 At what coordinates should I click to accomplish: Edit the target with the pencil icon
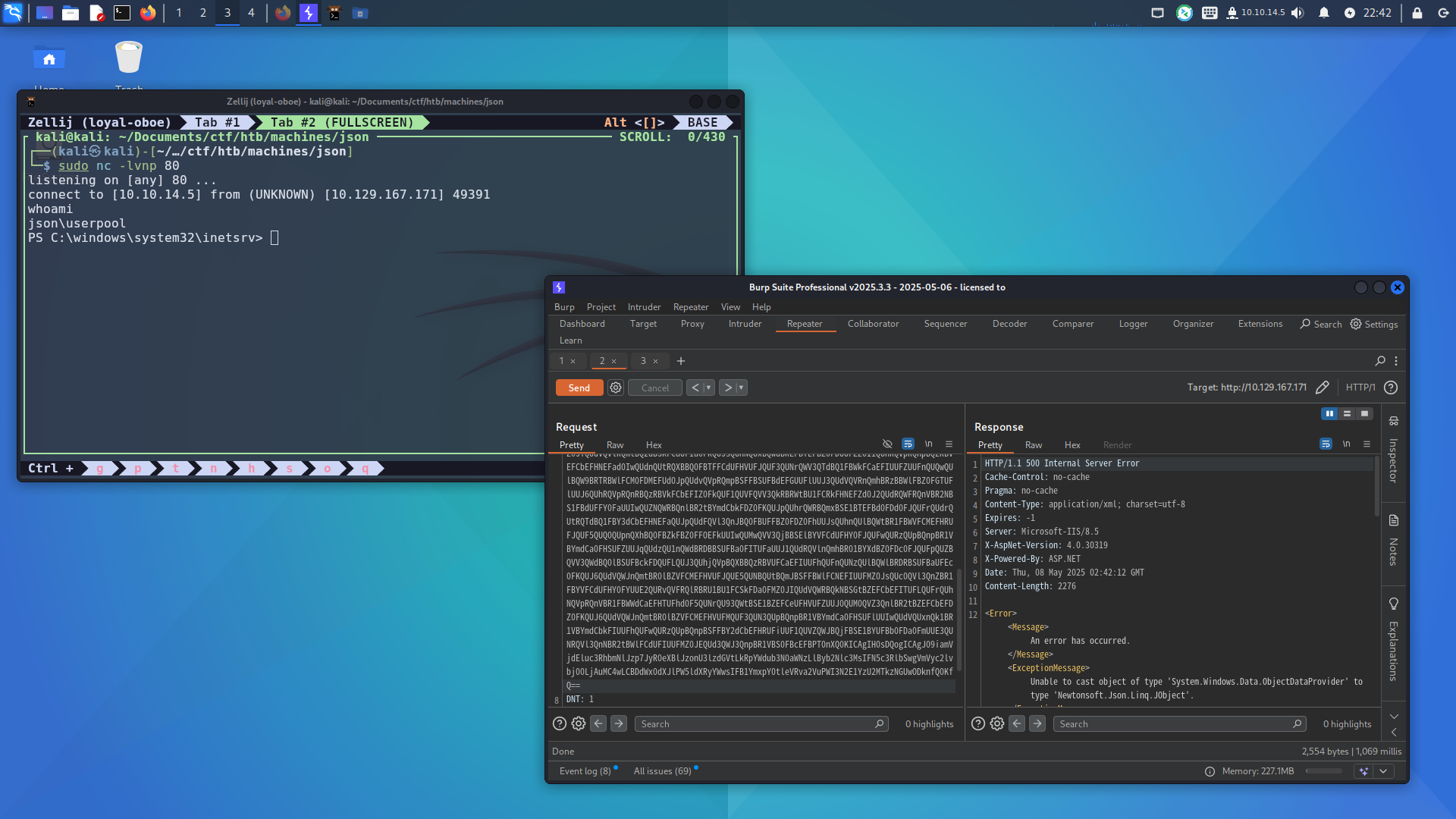(1322, 388)
